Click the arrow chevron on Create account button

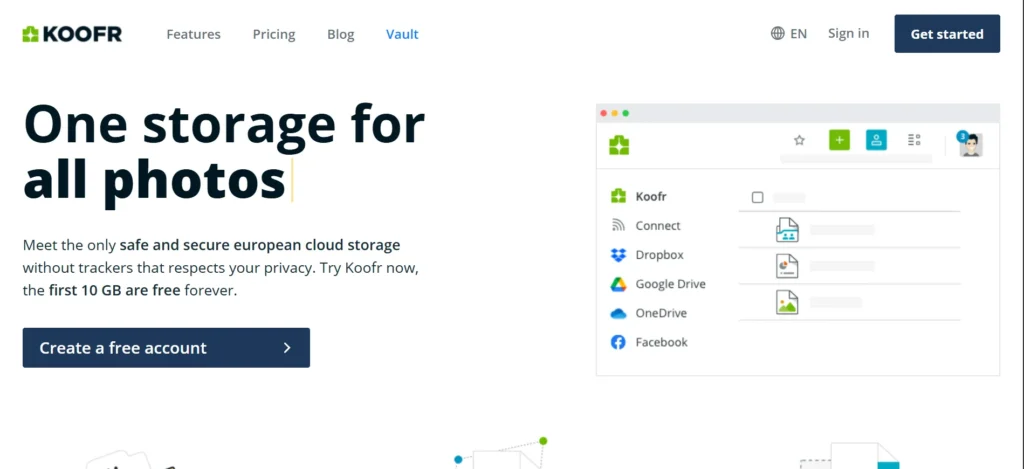287,348
